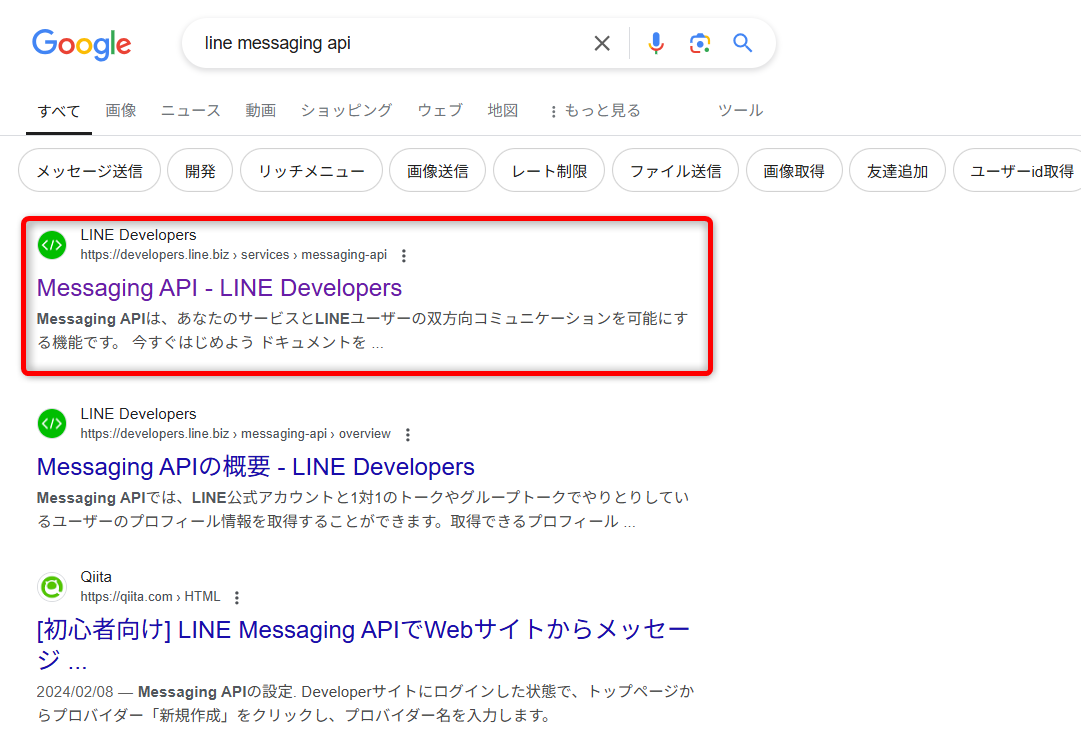Click the LINE Developers site favicon
This screenshot has height=750, width=1081.
[51, 244]
